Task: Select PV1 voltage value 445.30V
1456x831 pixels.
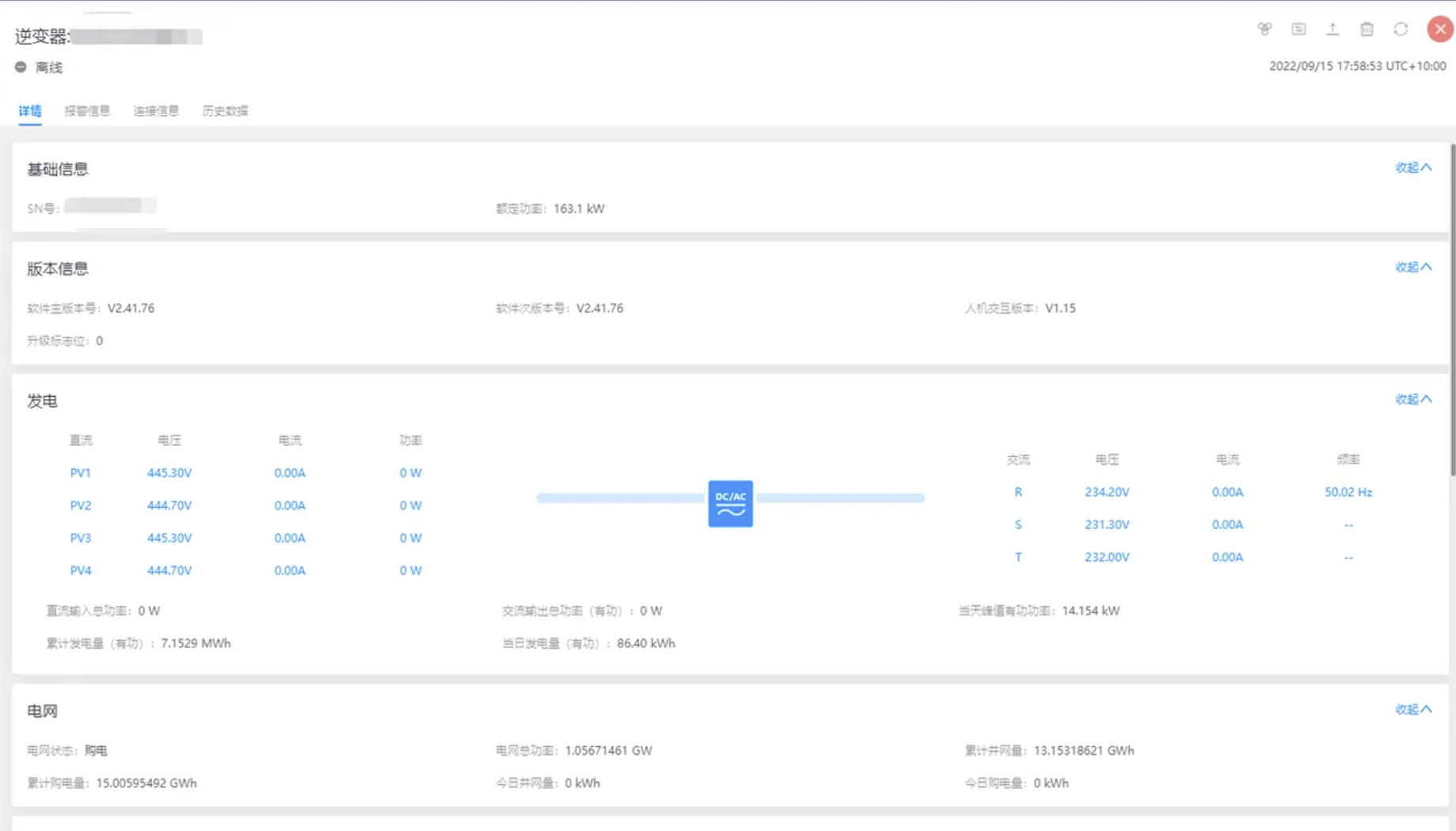Action: pyautogui.click(x=170, y=473)
